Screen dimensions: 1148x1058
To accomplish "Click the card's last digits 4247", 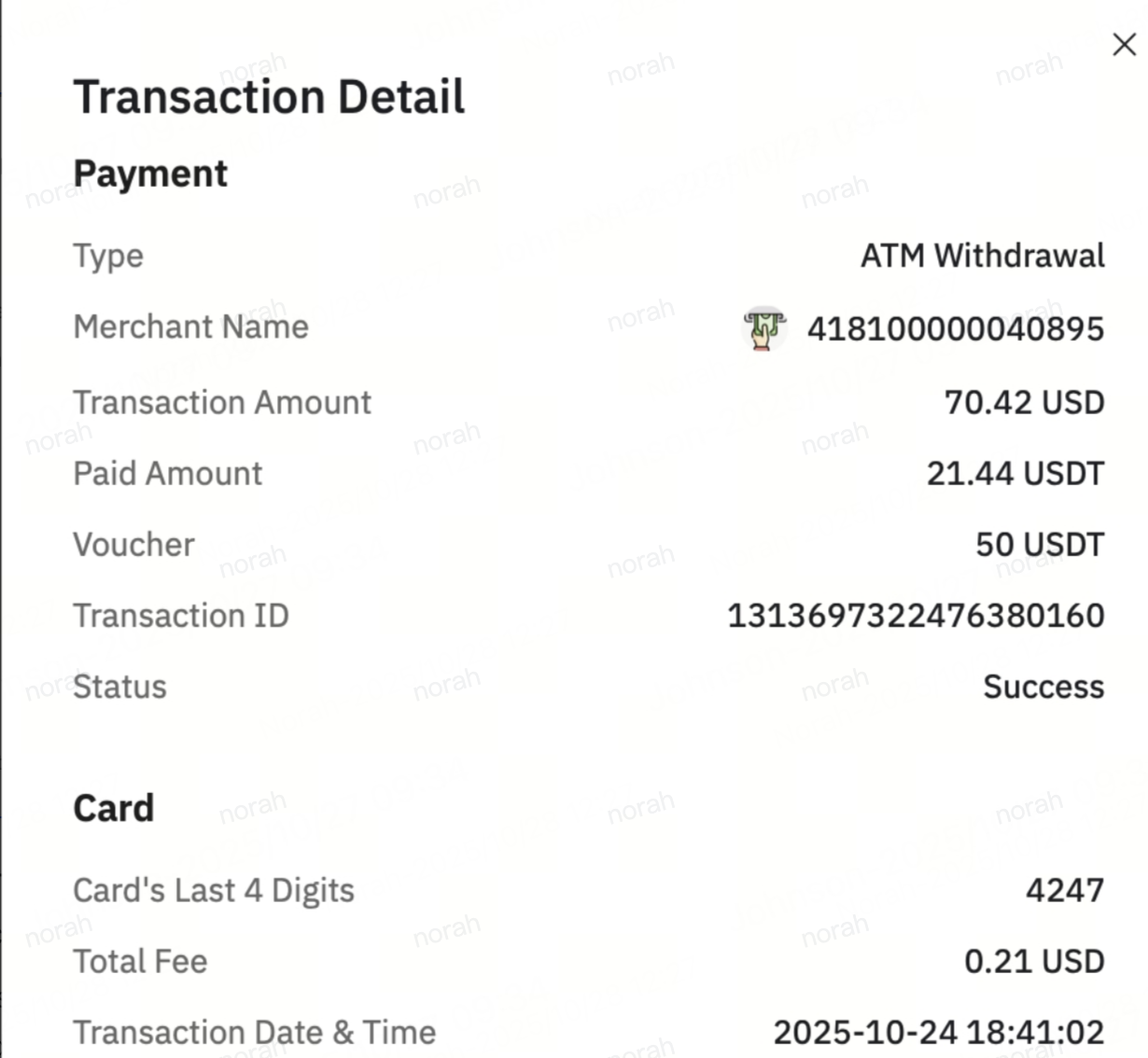I will coord(1064,890).
